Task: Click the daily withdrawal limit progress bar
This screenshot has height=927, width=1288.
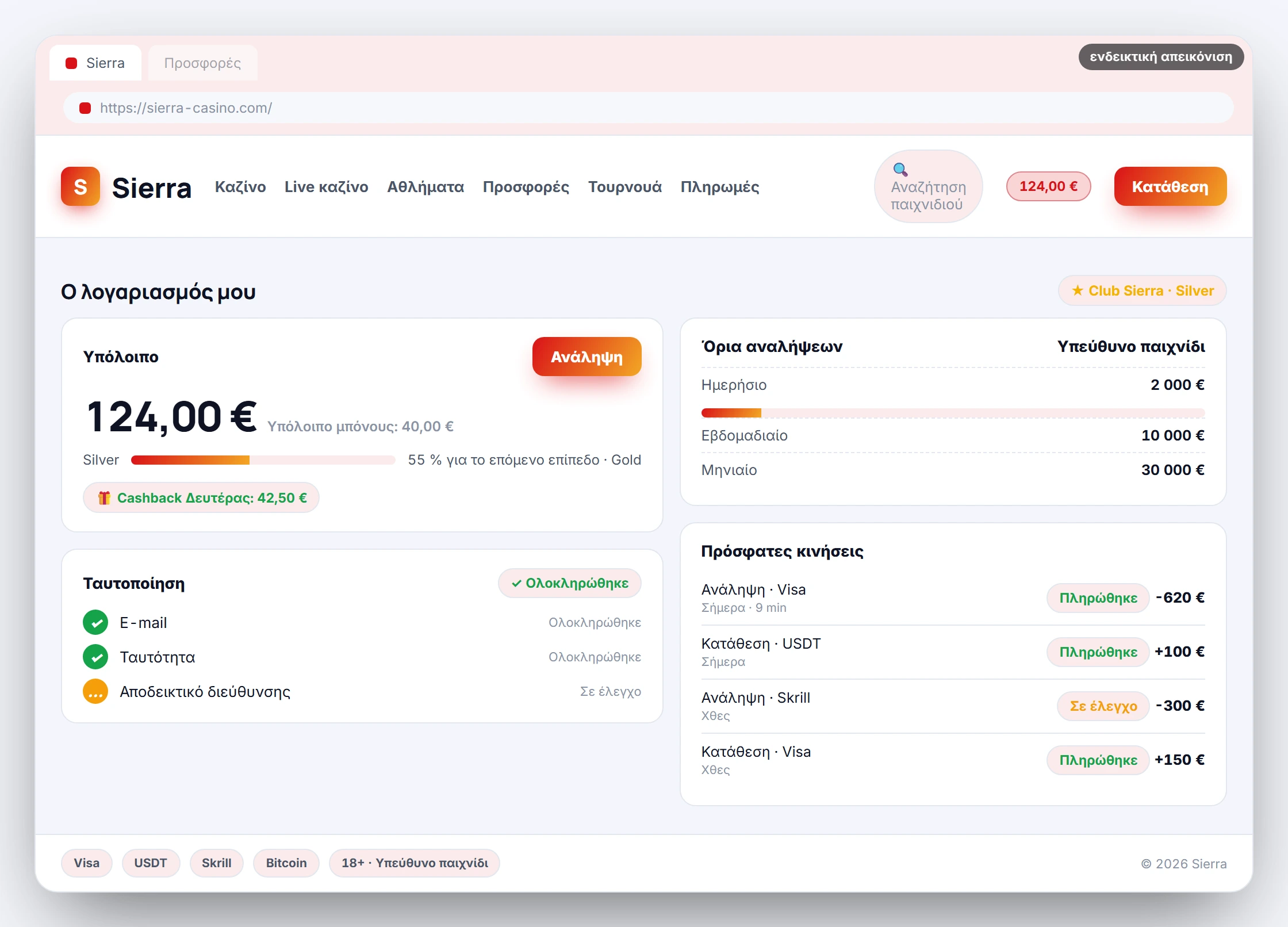Action: point(953,413)
